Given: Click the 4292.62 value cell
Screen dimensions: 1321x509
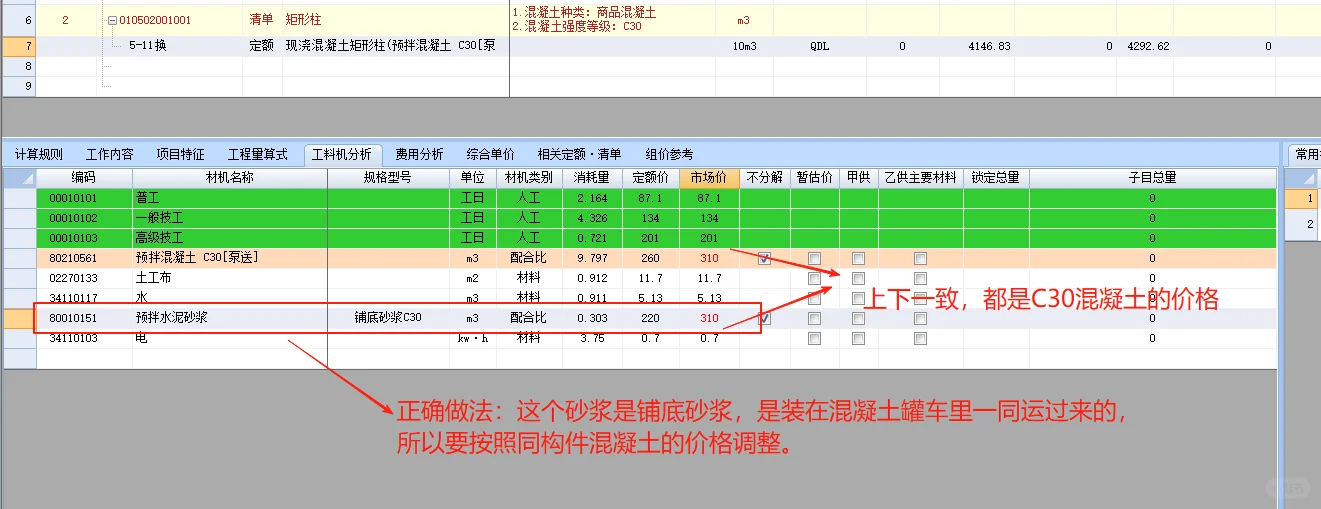Looking at the screenshot, I should [x=1147, y=46].
